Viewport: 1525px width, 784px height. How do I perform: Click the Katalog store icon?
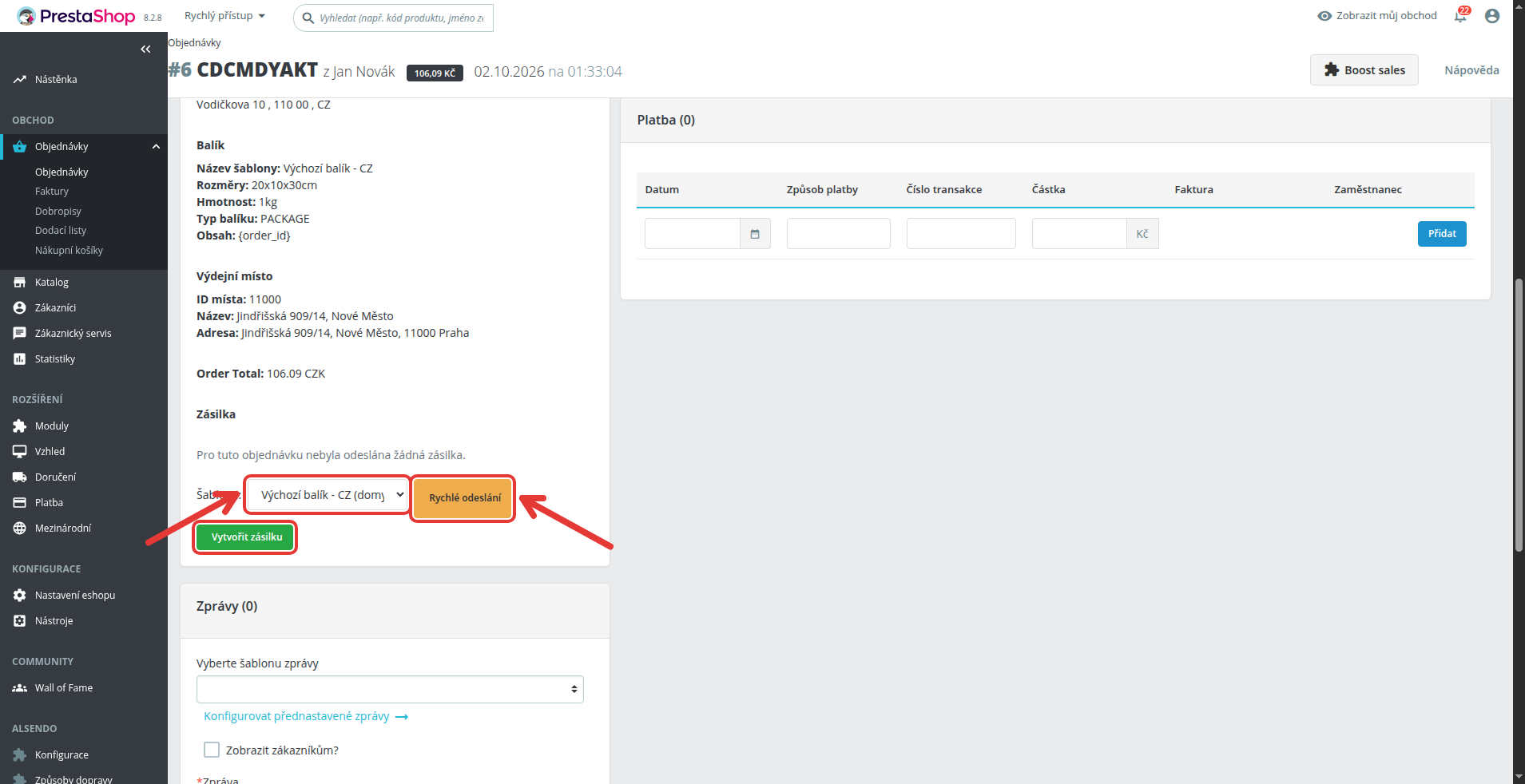pos(19,283)
